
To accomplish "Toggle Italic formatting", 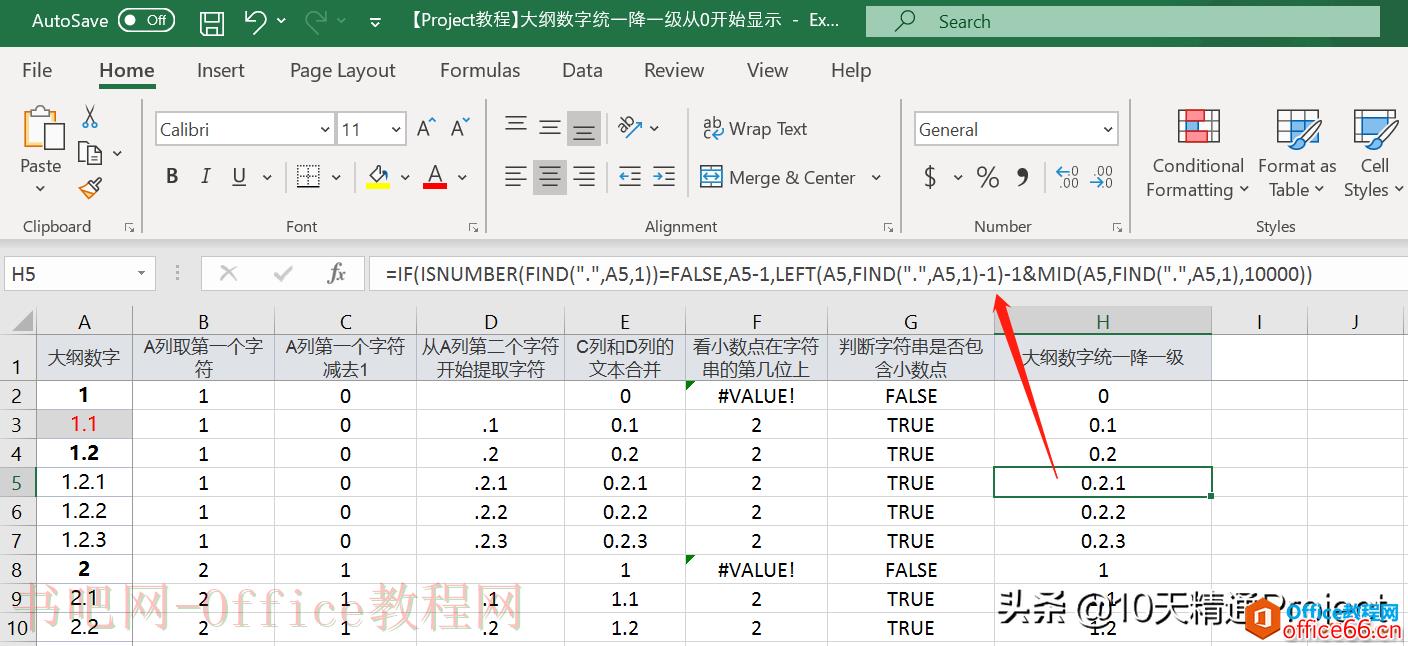I will coord(206,177).
